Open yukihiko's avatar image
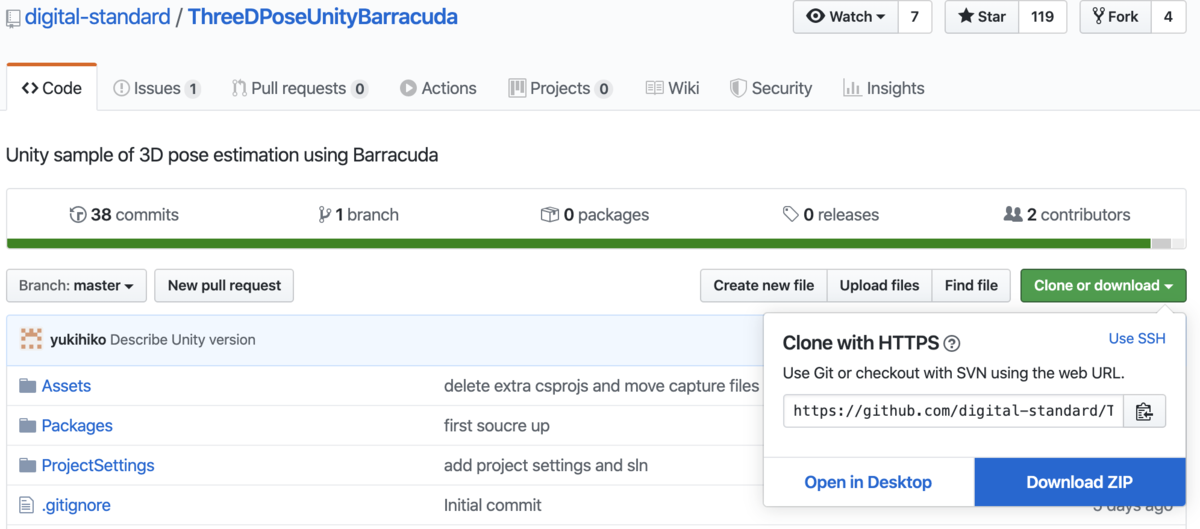 (x=31, y=339)
